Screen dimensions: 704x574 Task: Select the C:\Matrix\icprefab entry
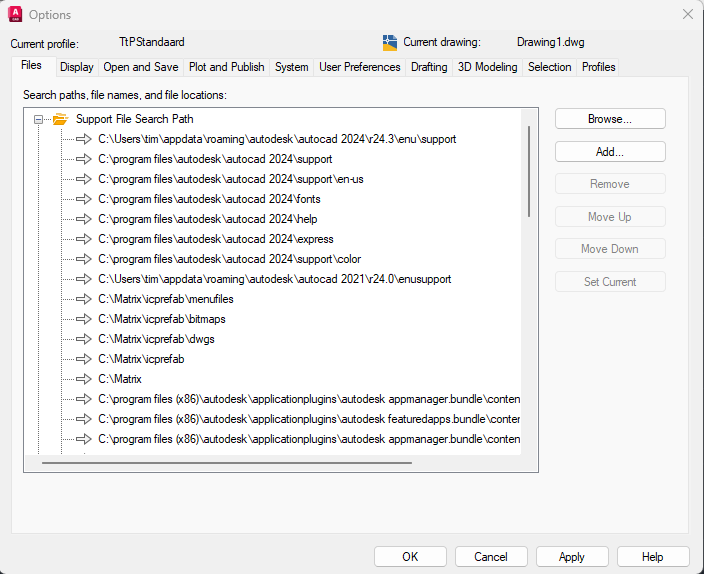141,359
